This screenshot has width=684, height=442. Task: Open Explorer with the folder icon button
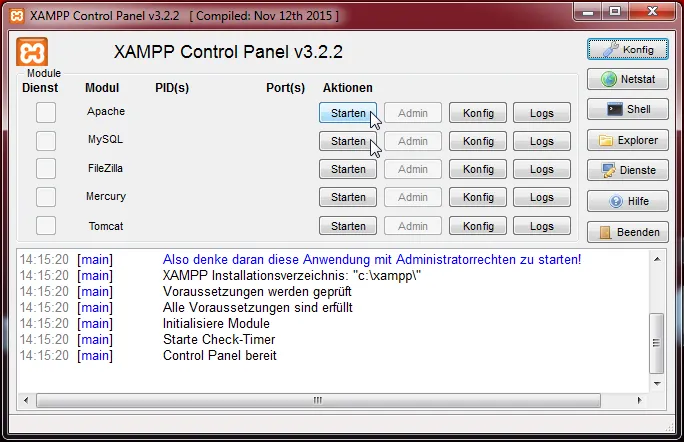627,140
